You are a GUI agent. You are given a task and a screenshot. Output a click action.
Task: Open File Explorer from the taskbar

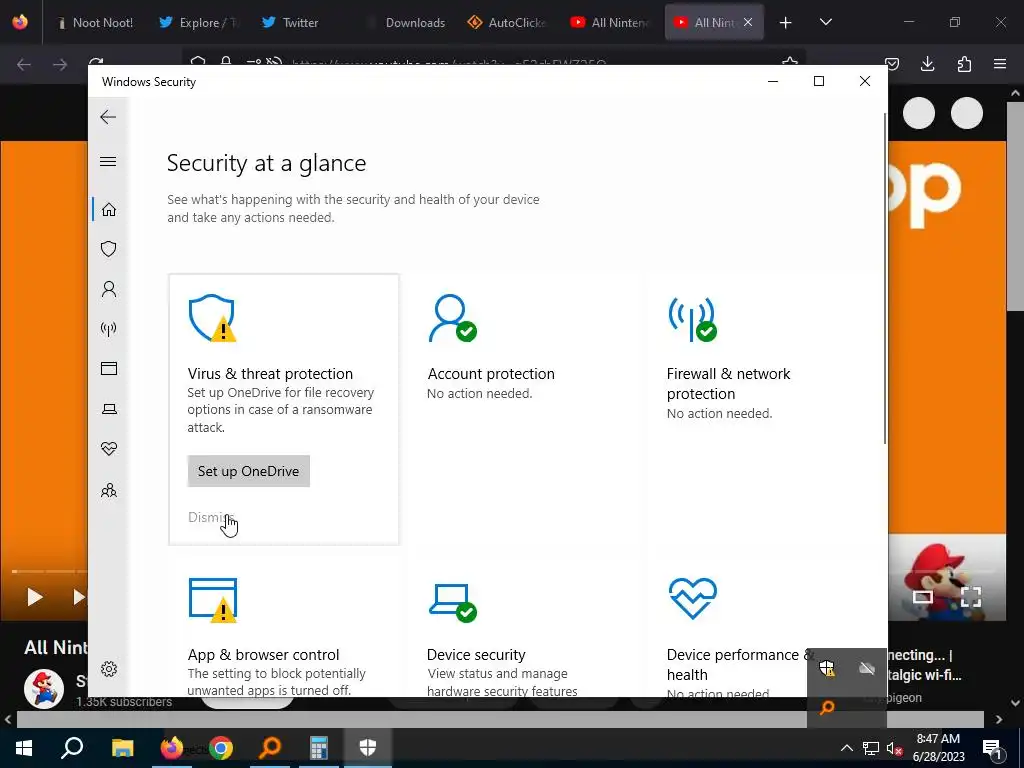pos(122,748)
